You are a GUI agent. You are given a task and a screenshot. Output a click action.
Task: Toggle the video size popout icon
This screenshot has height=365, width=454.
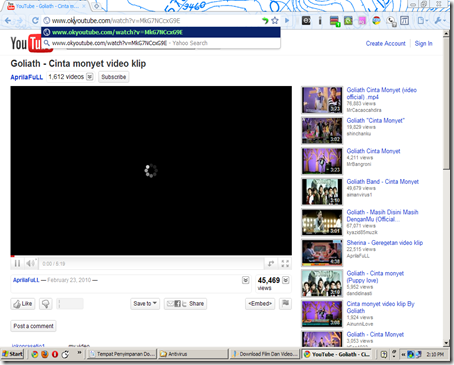(x=271, y=264)
